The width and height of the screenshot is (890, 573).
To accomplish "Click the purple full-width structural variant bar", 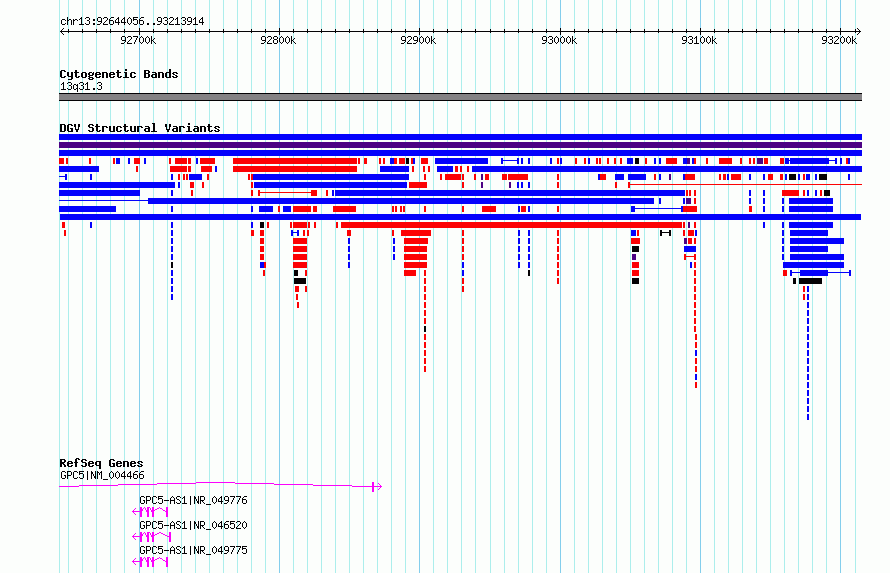I will 460,145.
